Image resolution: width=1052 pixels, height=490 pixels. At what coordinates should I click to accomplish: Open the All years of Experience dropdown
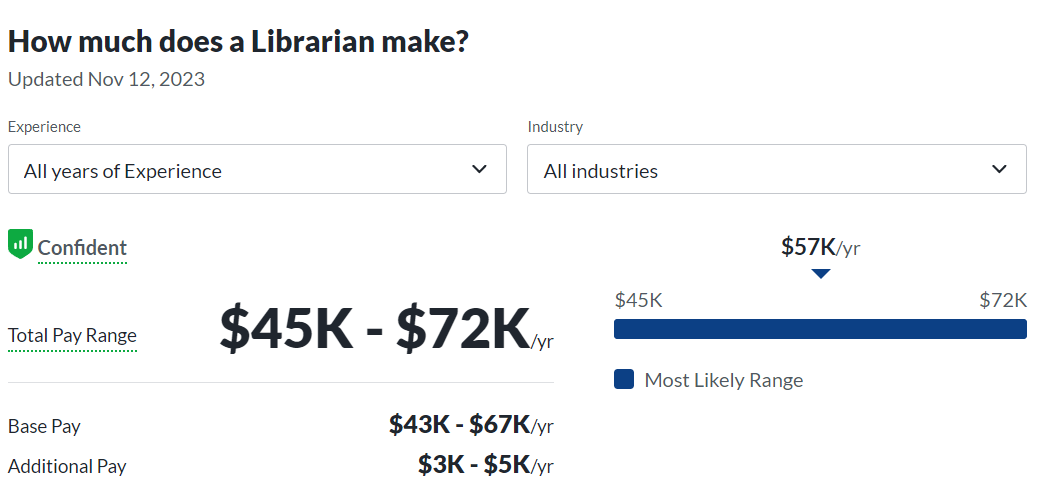[257, 170]
